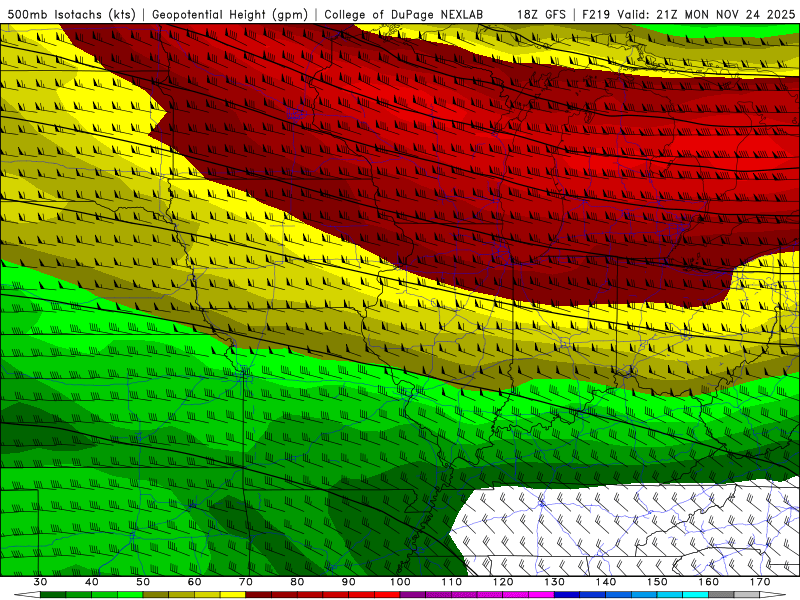Click the legend value 30

click(40, 582)
